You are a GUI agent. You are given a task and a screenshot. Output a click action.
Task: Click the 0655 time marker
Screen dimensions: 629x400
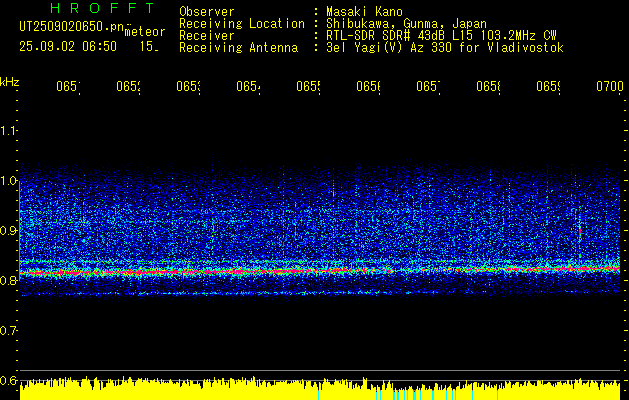308,86
